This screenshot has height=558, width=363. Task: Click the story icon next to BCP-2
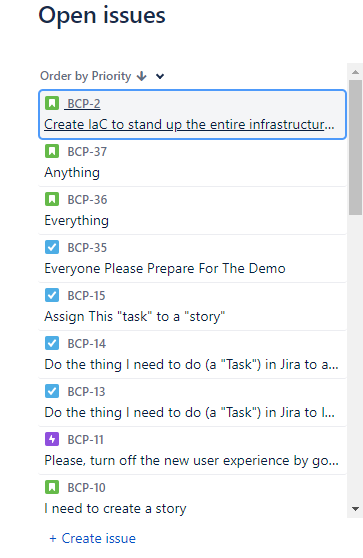52,104
